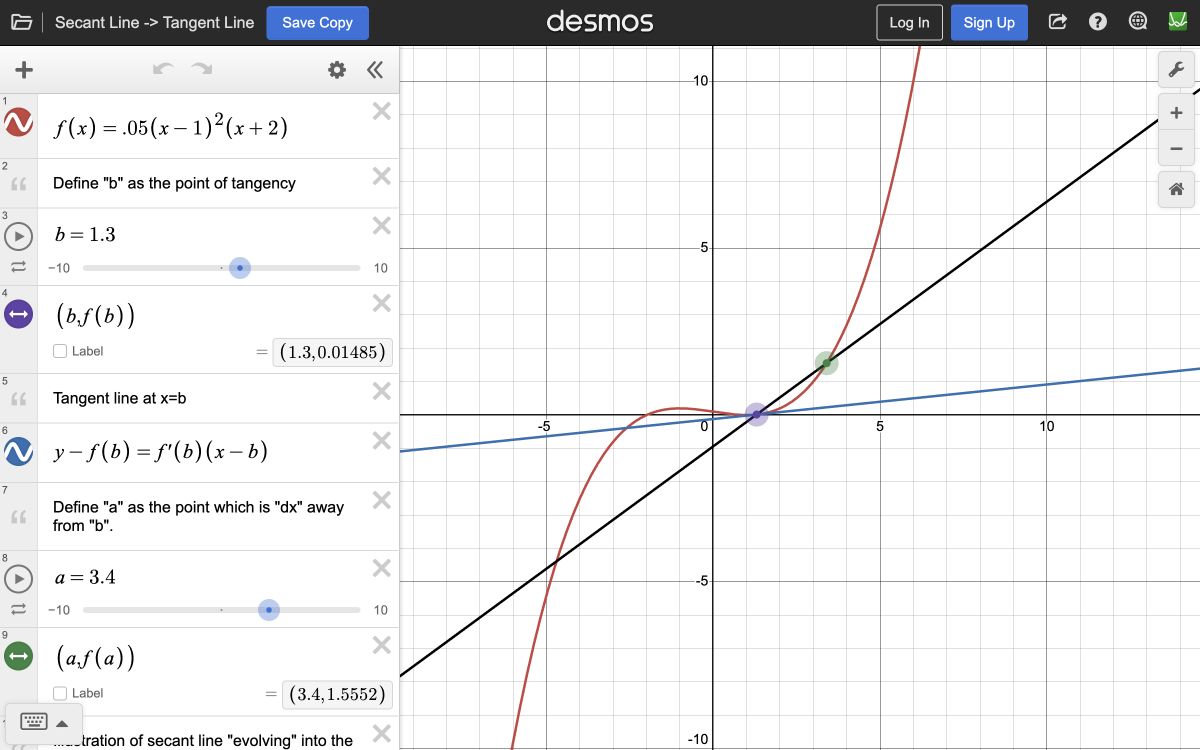The width and height of the screenshot is (1200, 750).
Task: Select the green point on the graph
Action: [826, 363]
